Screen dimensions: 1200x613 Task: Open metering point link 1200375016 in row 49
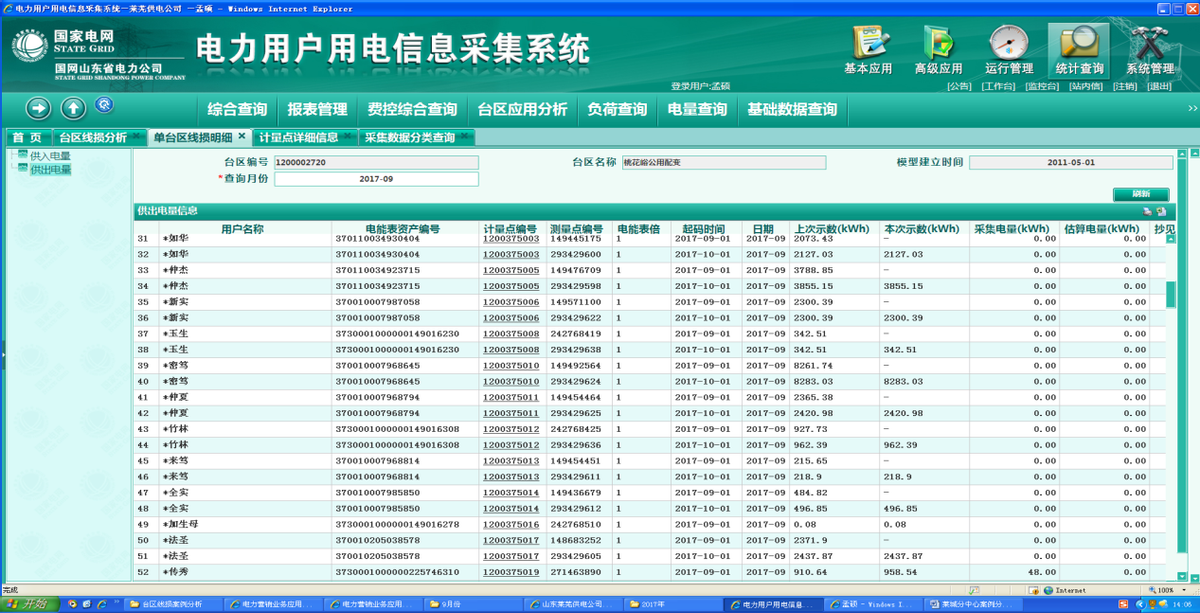(x=510, y=524)
